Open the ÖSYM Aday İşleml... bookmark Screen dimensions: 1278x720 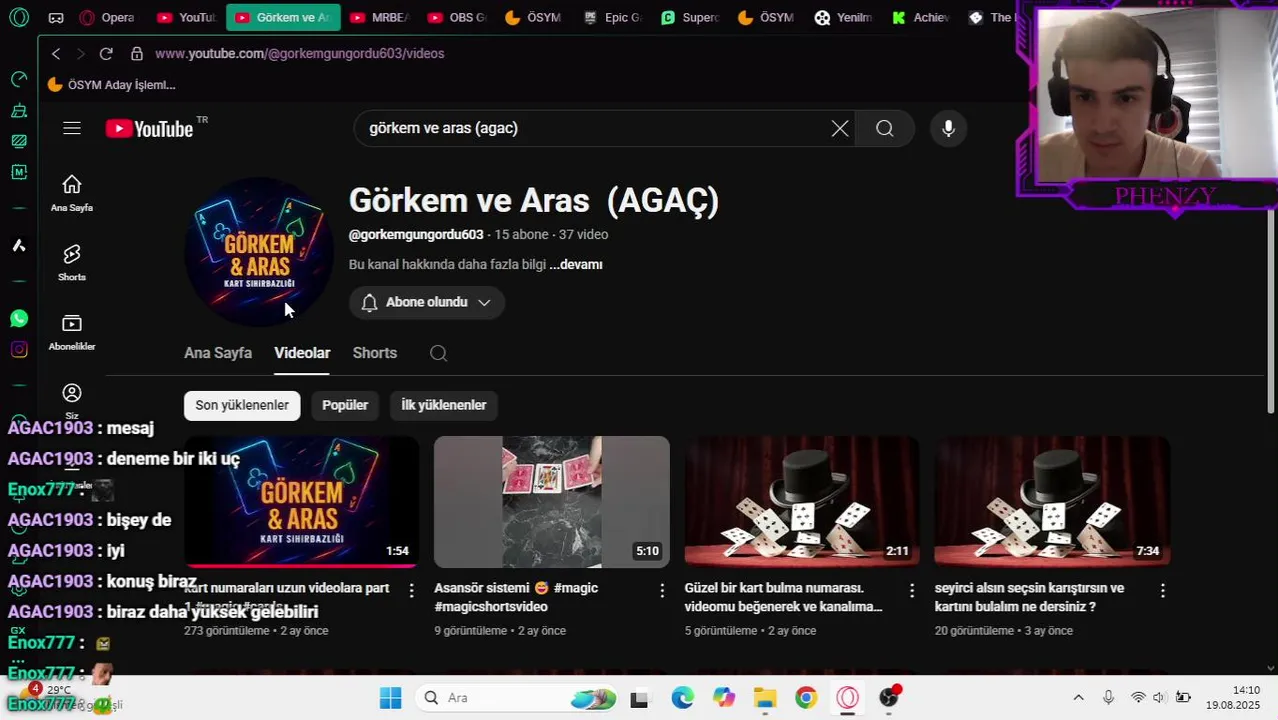click(112, 85)
